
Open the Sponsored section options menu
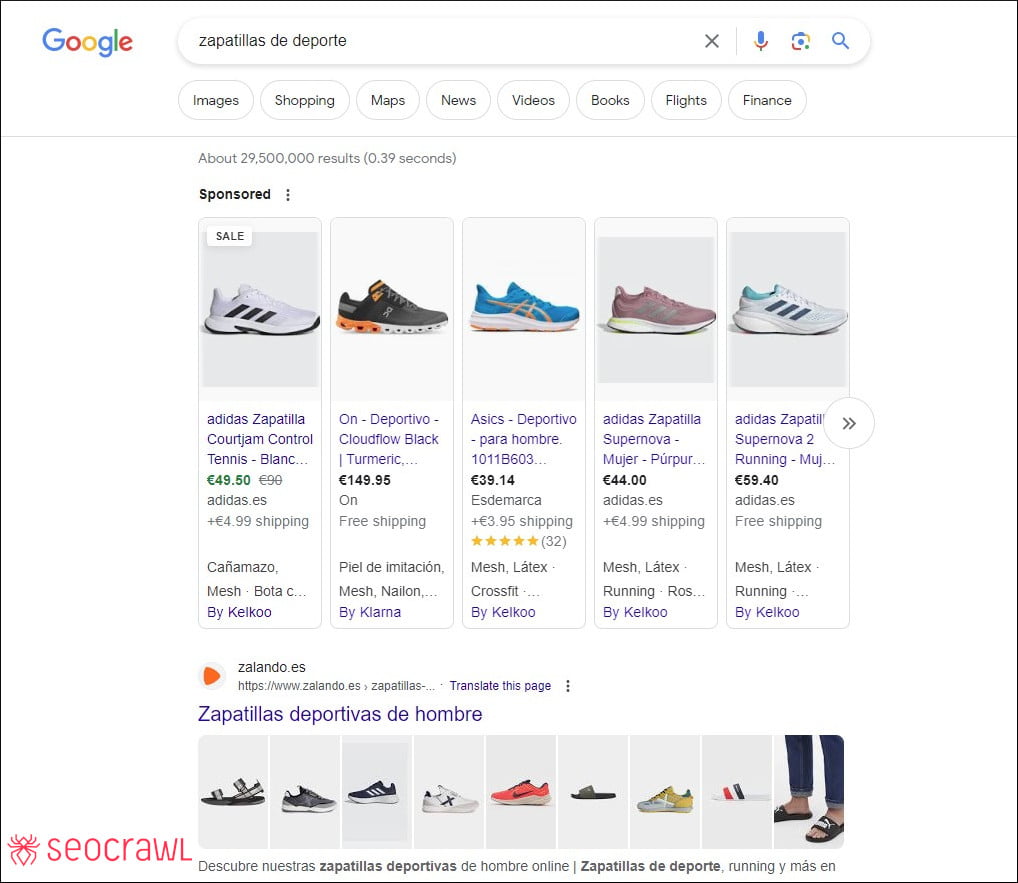288,194
